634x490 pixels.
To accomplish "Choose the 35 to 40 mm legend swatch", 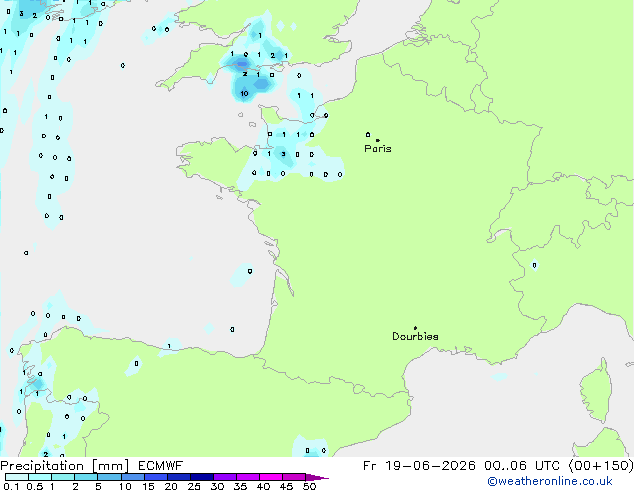I will [248, 477].
